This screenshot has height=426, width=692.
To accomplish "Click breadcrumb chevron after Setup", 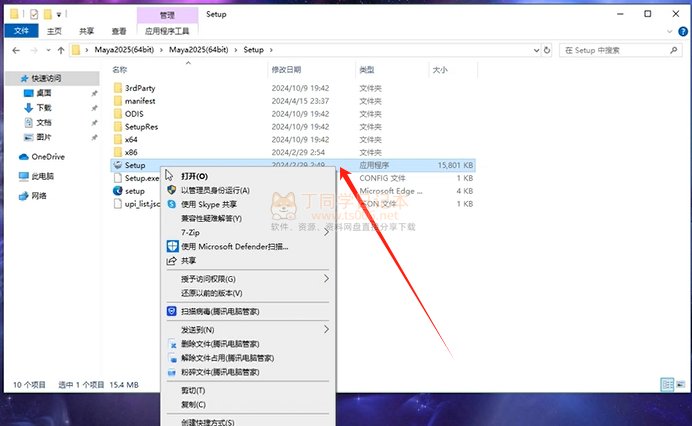I will [x=271, y=50].
